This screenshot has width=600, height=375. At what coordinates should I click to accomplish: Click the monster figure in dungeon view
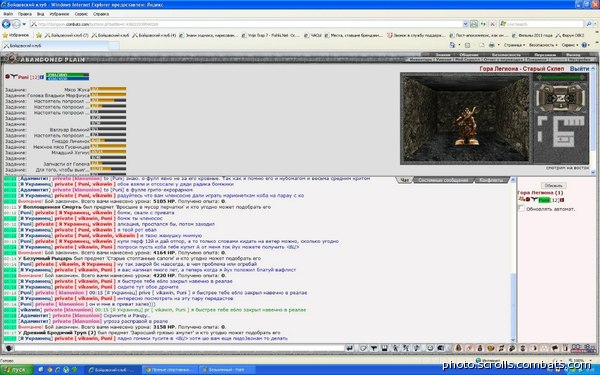(x=466, y=126)
